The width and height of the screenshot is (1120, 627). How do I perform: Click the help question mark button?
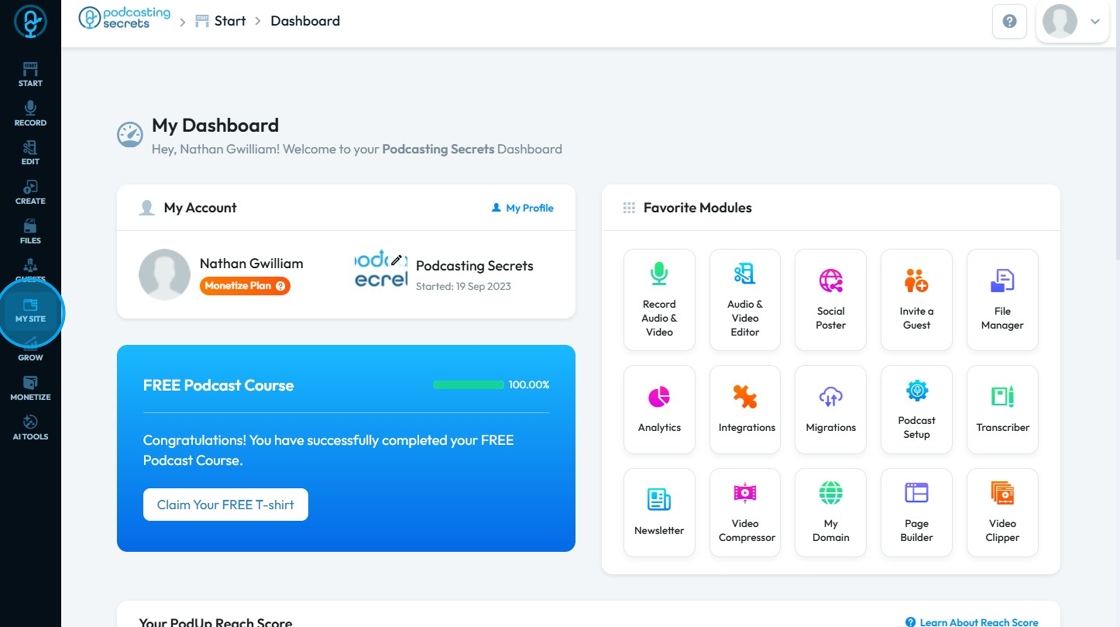click(1009, 21)
